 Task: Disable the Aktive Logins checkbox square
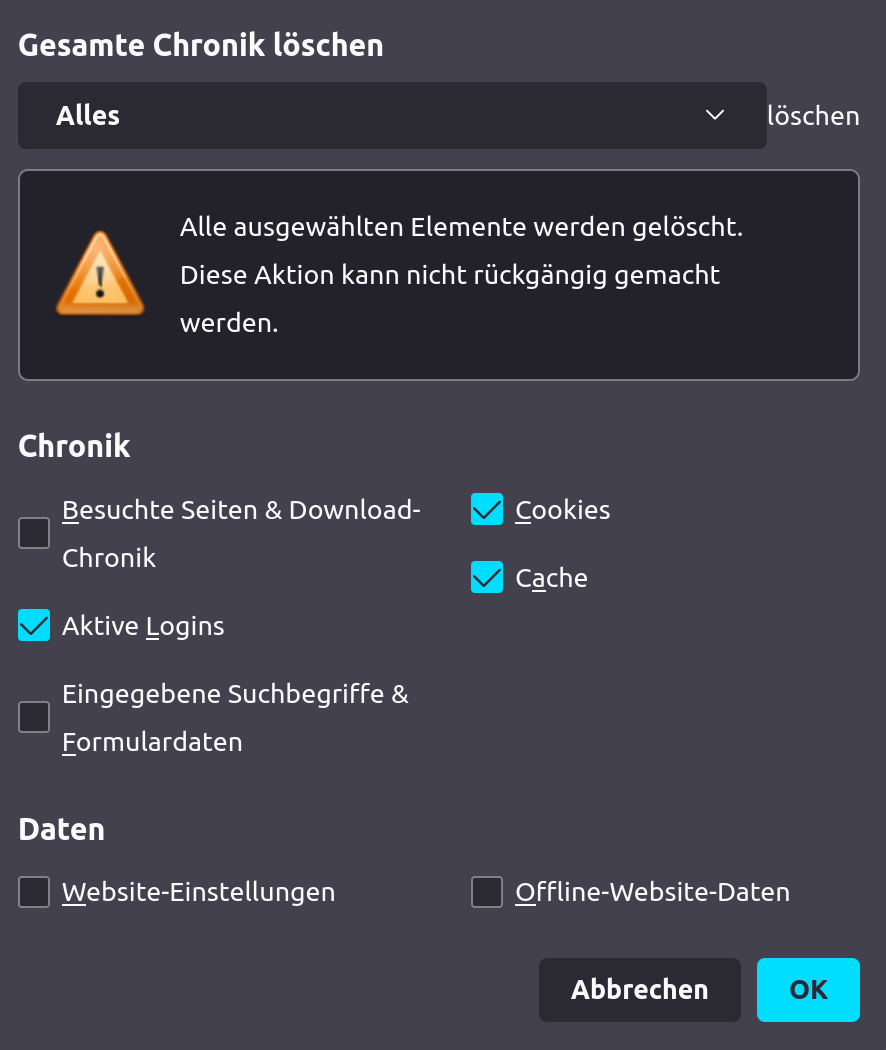(x=34, y=625)
